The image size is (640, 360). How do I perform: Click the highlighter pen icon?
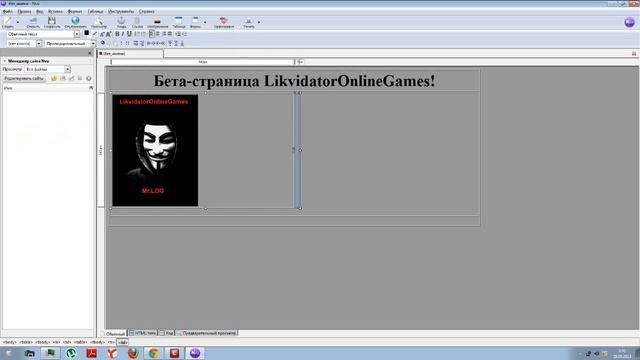coord(95,34)
